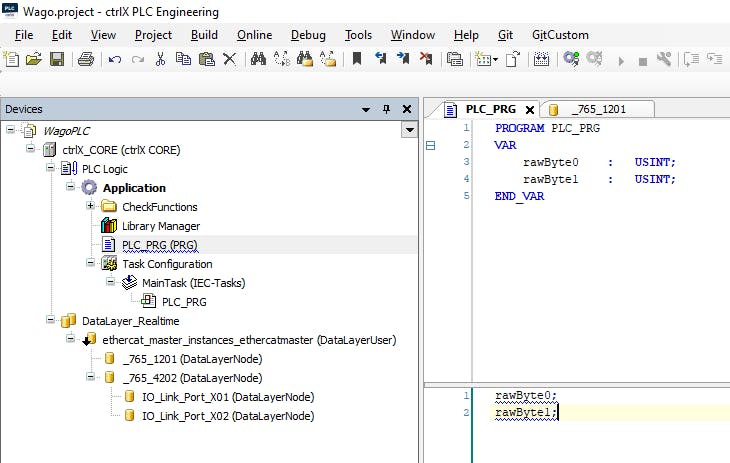Open the Git menu
Viewport: 730px width, 463px height.
click(505, 35)
